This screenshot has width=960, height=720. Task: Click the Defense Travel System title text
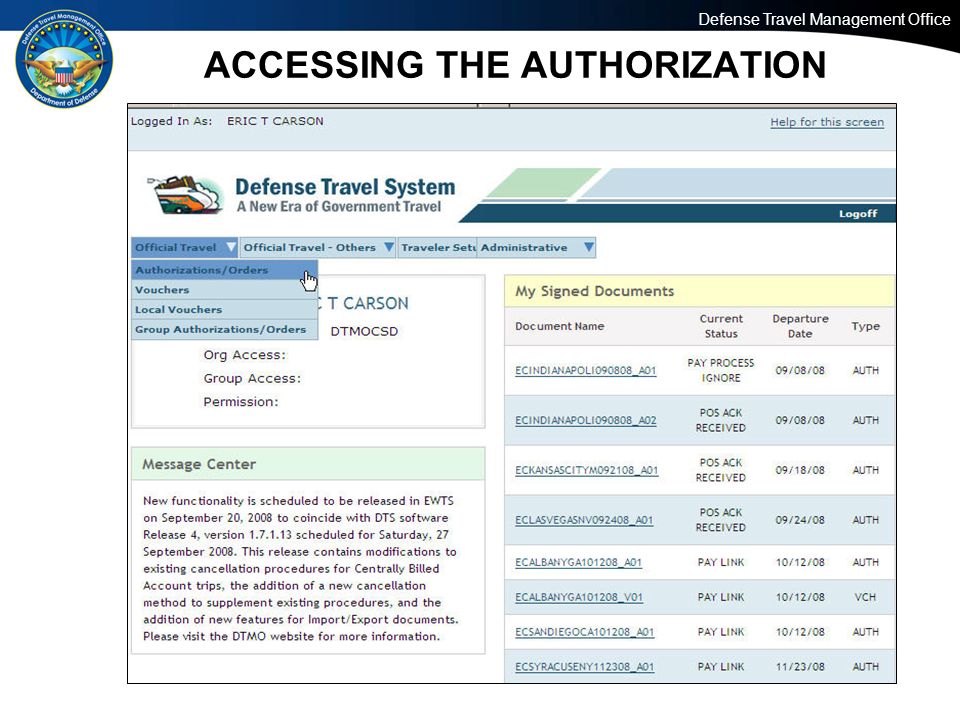tap(345, 187)
